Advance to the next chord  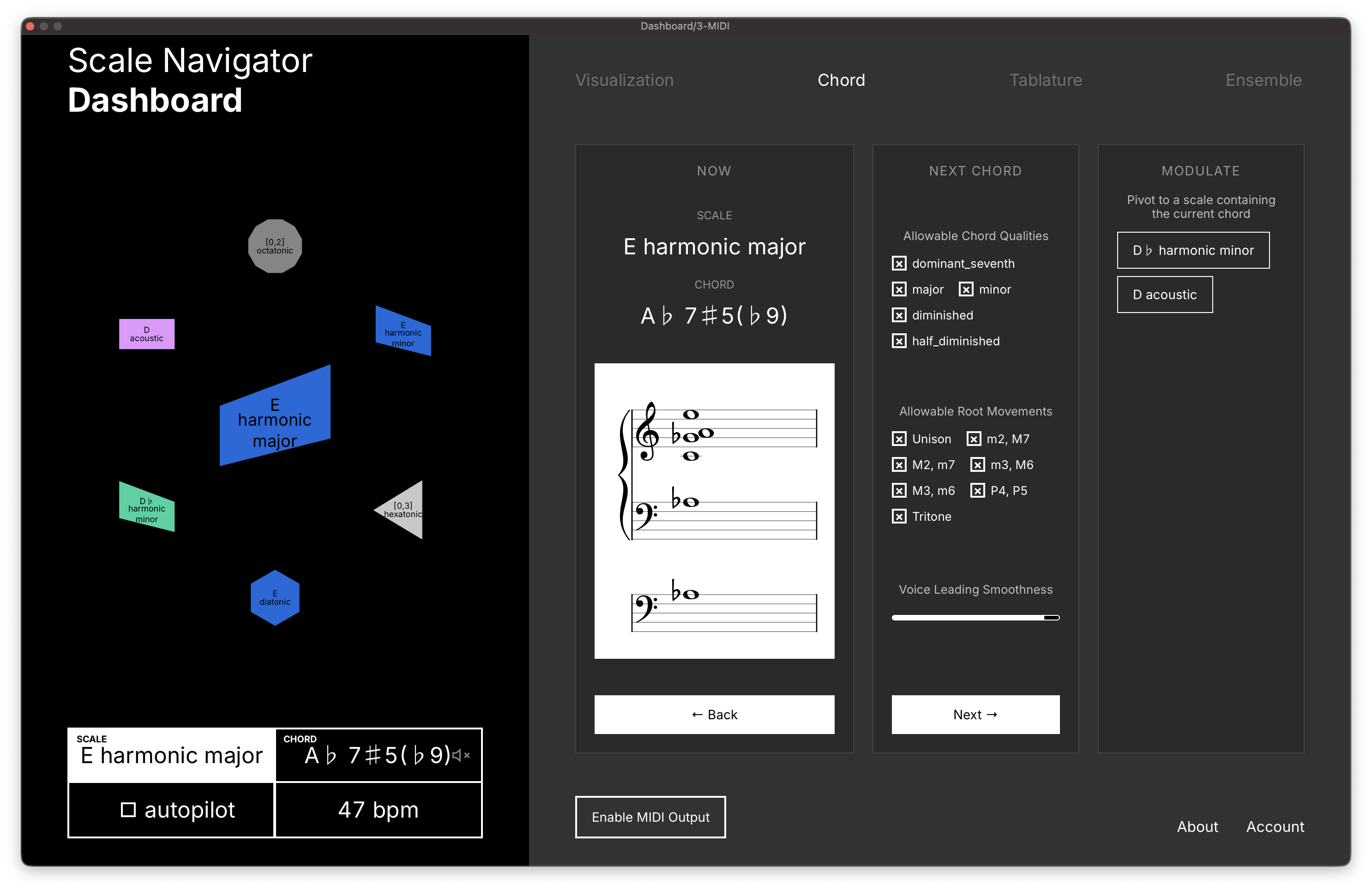975,715
